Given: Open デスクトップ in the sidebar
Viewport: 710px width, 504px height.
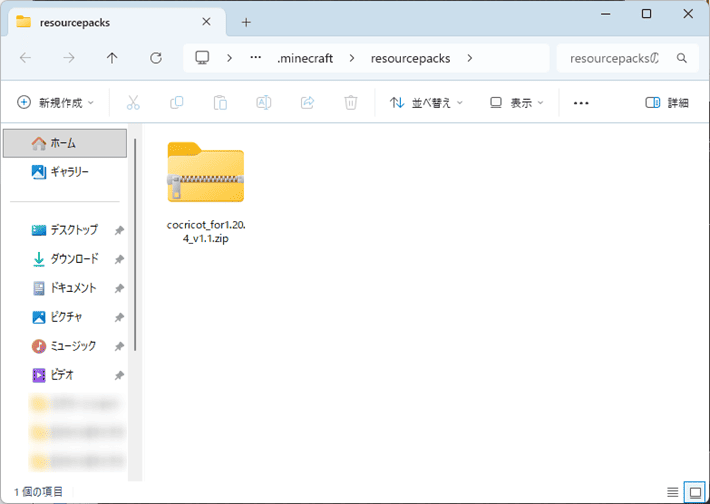Looking at the screenshot, I should [x=65, y=230].
